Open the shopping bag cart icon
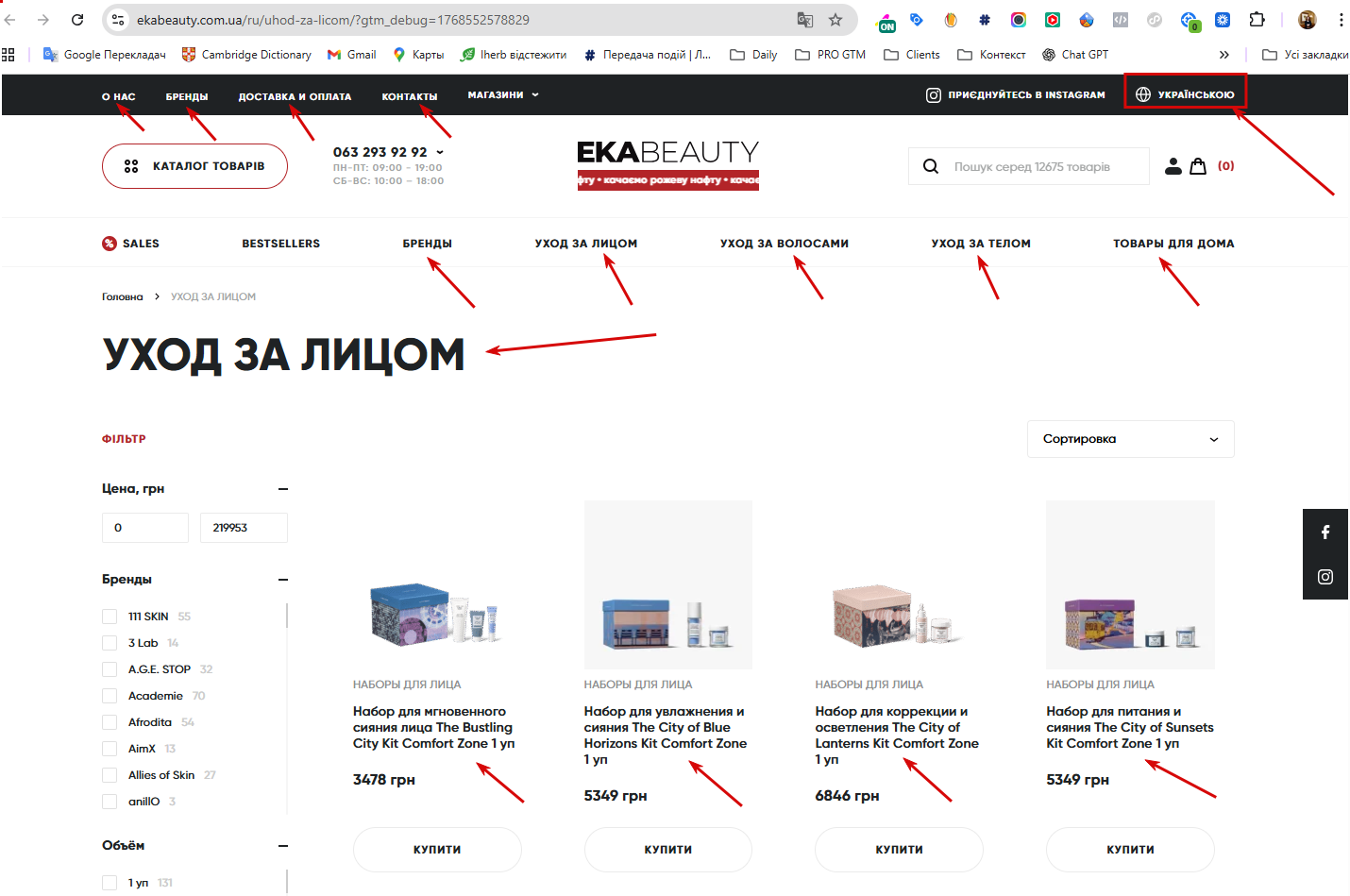Image resolution: width=1350 pixels, height=896 pixels. [x=1198, y=166]
